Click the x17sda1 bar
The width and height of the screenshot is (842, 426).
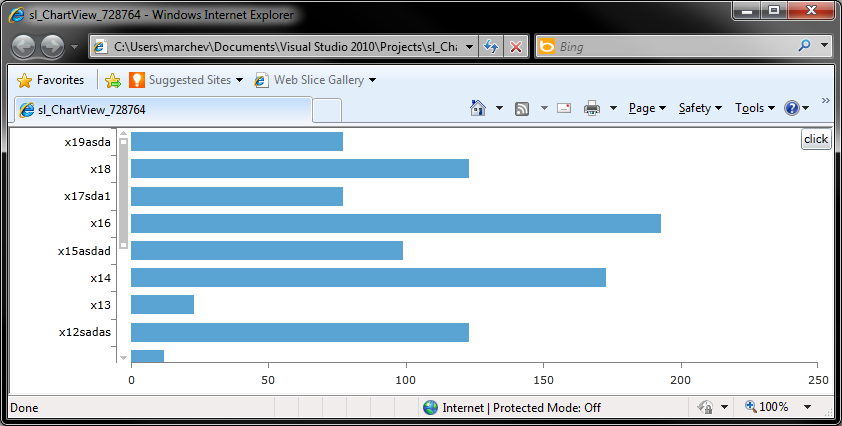(237, 196)
